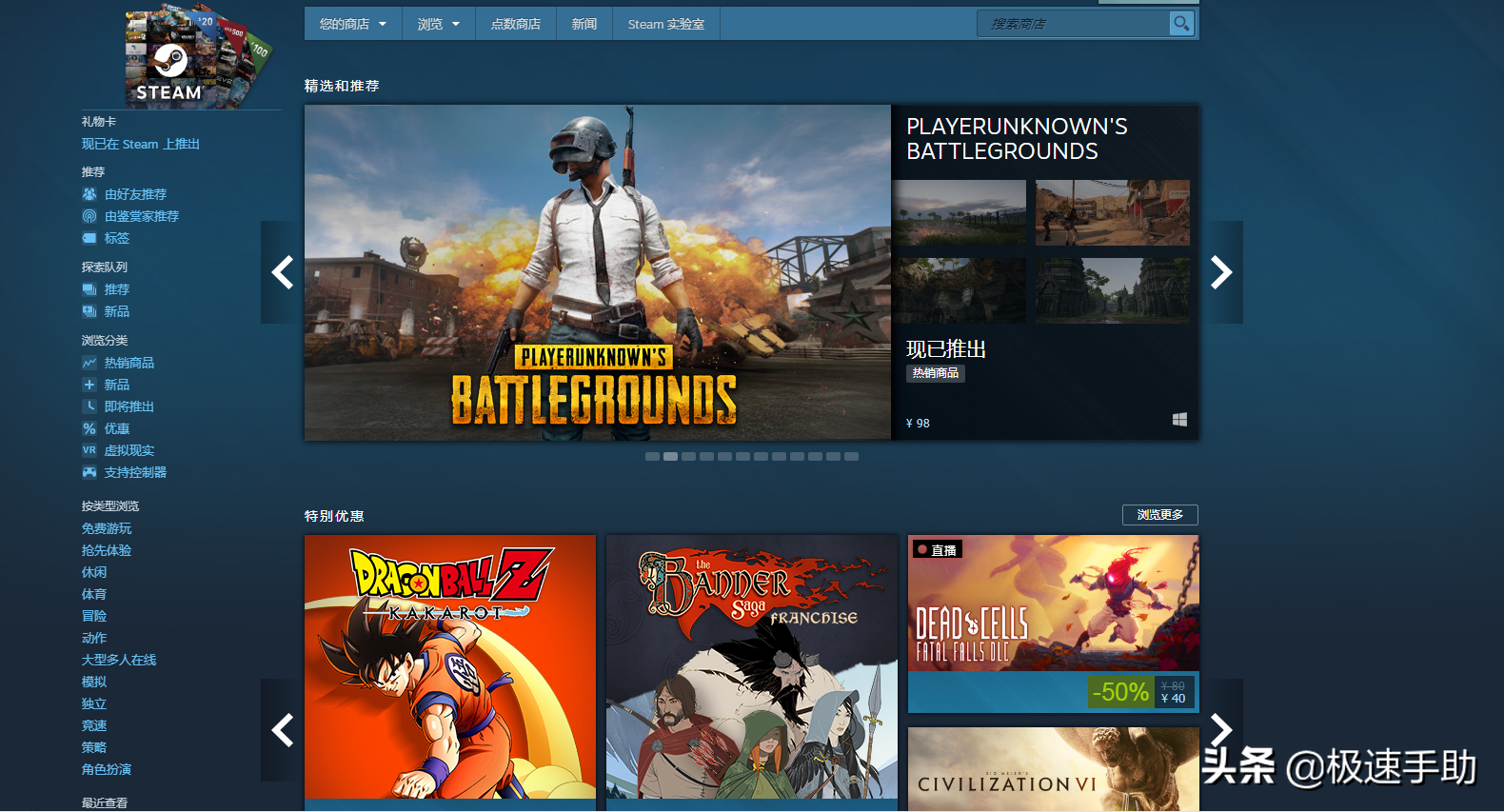The height and width of the screenshot is (812, 1504).
Task: Browse the 大型多人在线 genre
Action: pos(119,660)
